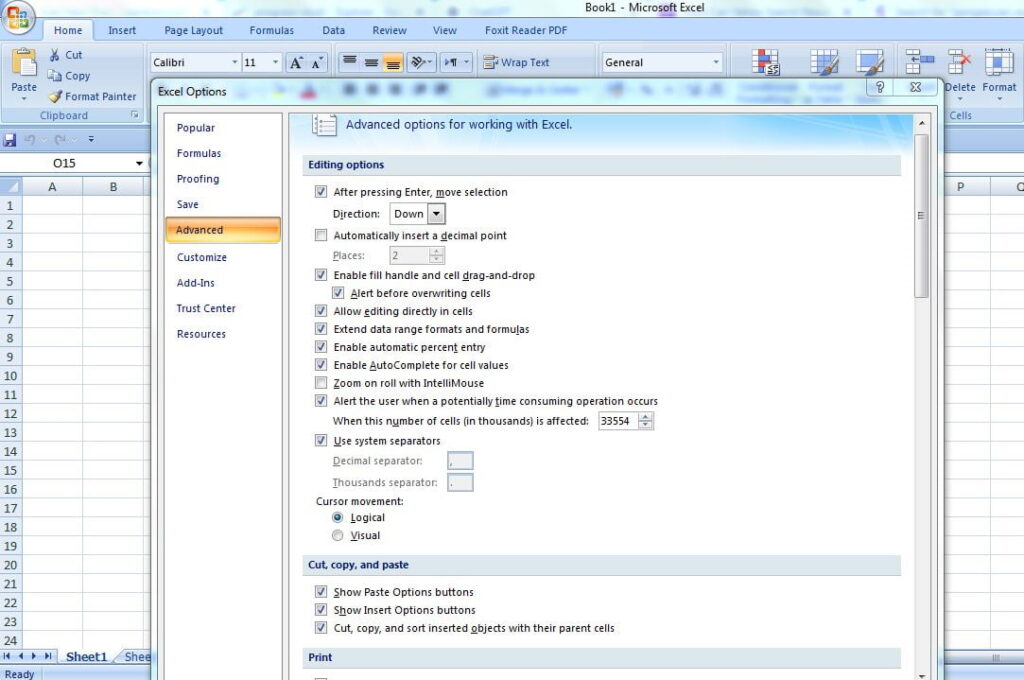Screen dimensions: 1024x680
Task: Uncheck Use system separators
Action: pos(321,440)
